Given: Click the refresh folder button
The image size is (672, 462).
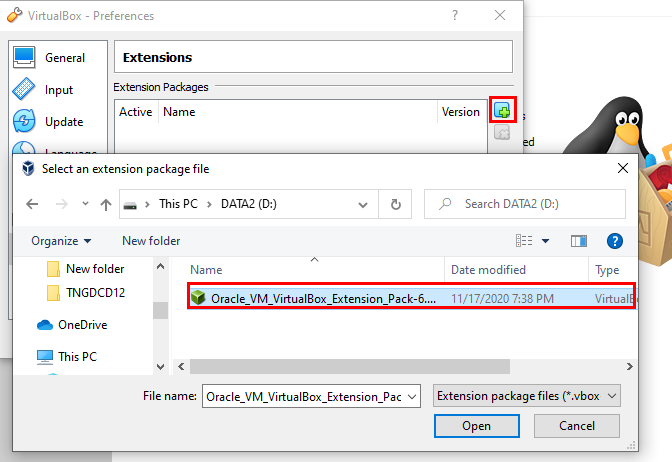Looking at the screenshot, I should coord(396,204).
